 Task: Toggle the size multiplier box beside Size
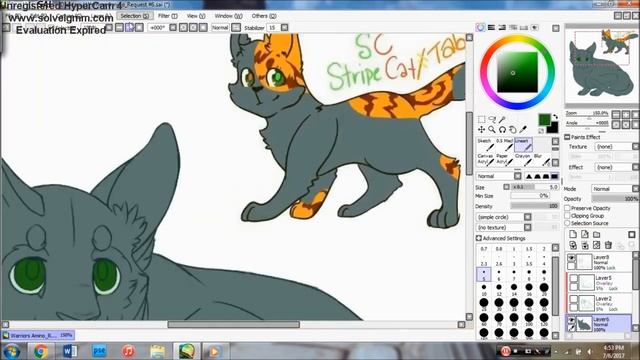coord(507,187)
